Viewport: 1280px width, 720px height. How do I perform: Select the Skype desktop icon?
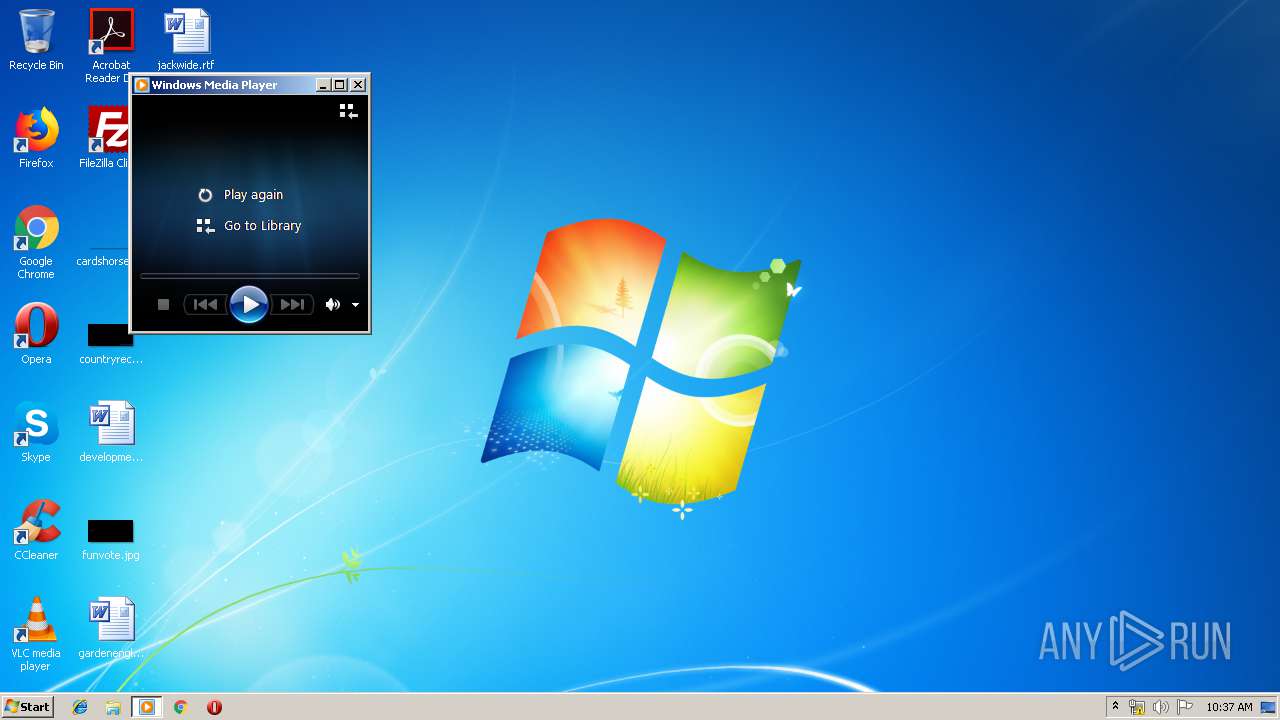pyautogui.click(x=36, y=432)
